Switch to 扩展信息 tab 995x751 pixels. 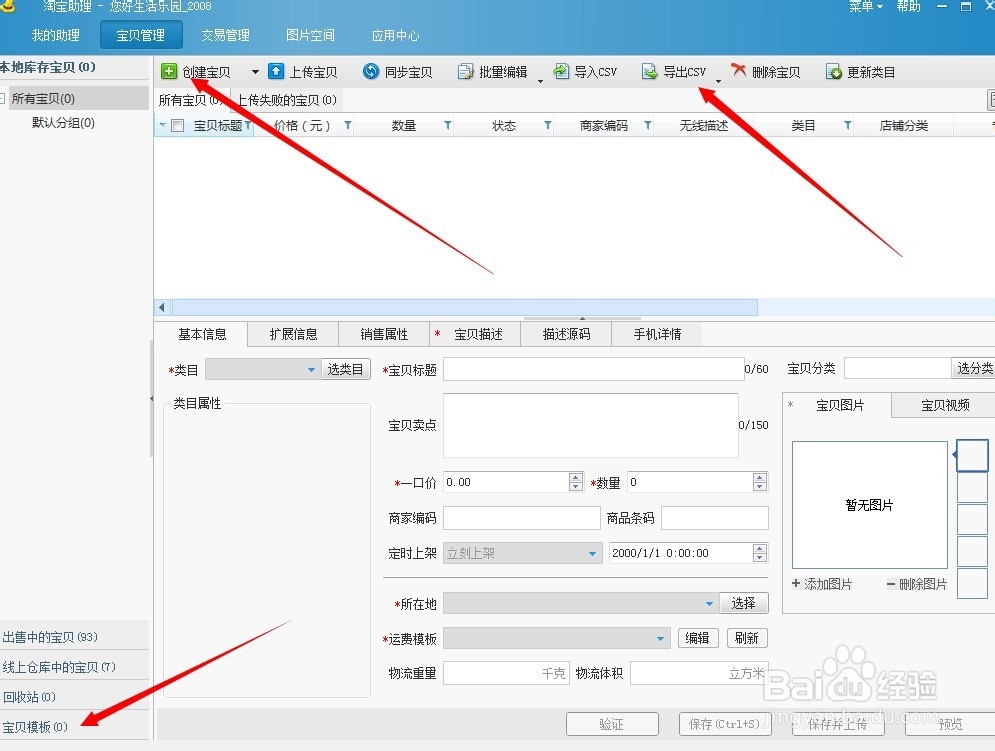click(293, 334)
